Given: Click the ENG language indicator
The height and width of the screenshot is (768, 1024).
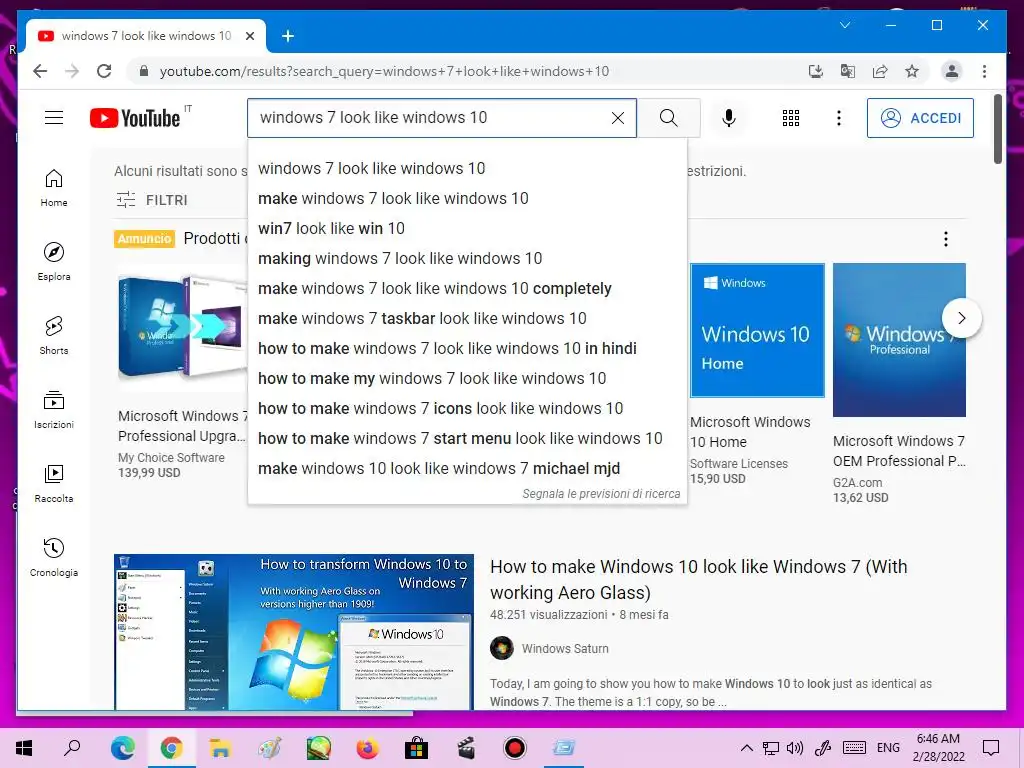Looking at the screenshot, I should coord(888,748).
